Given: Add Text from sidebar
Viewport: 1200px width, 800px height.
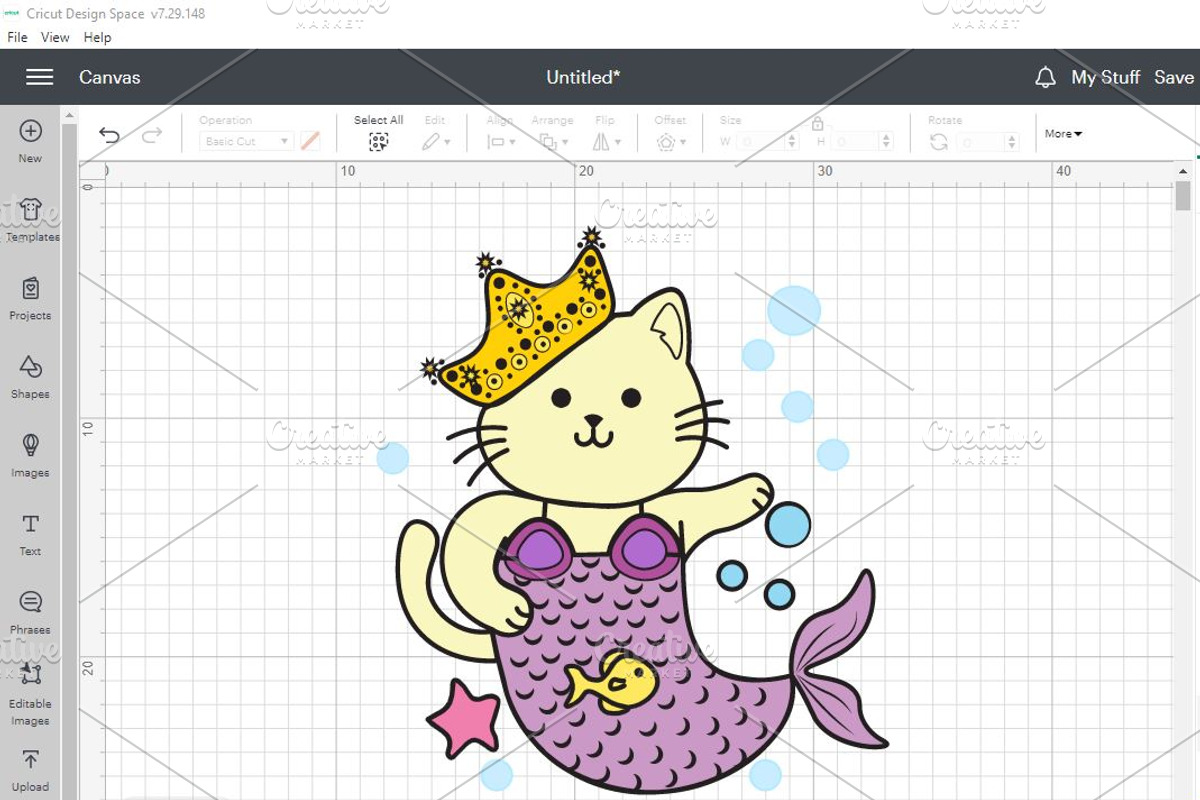Looking at the screenshot, I should point(30,534).
